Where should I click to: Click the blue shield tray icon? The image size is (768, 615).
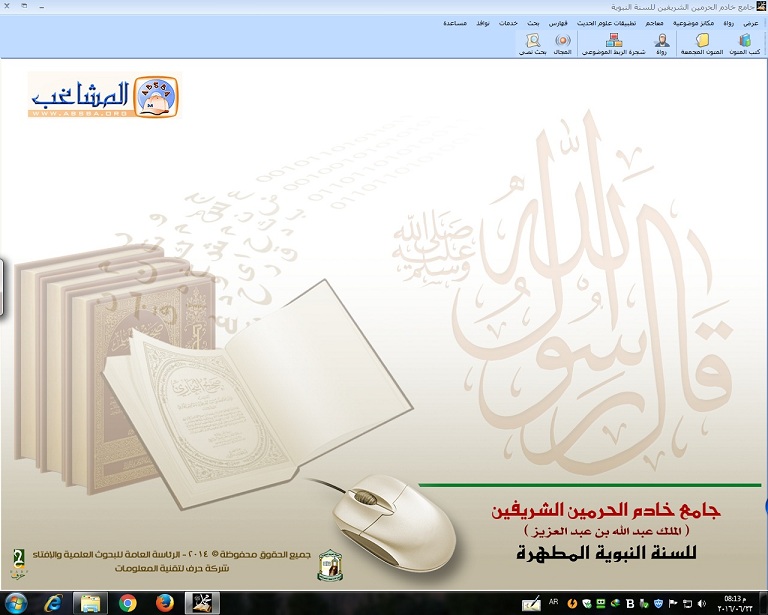click(x=659, y=604)
